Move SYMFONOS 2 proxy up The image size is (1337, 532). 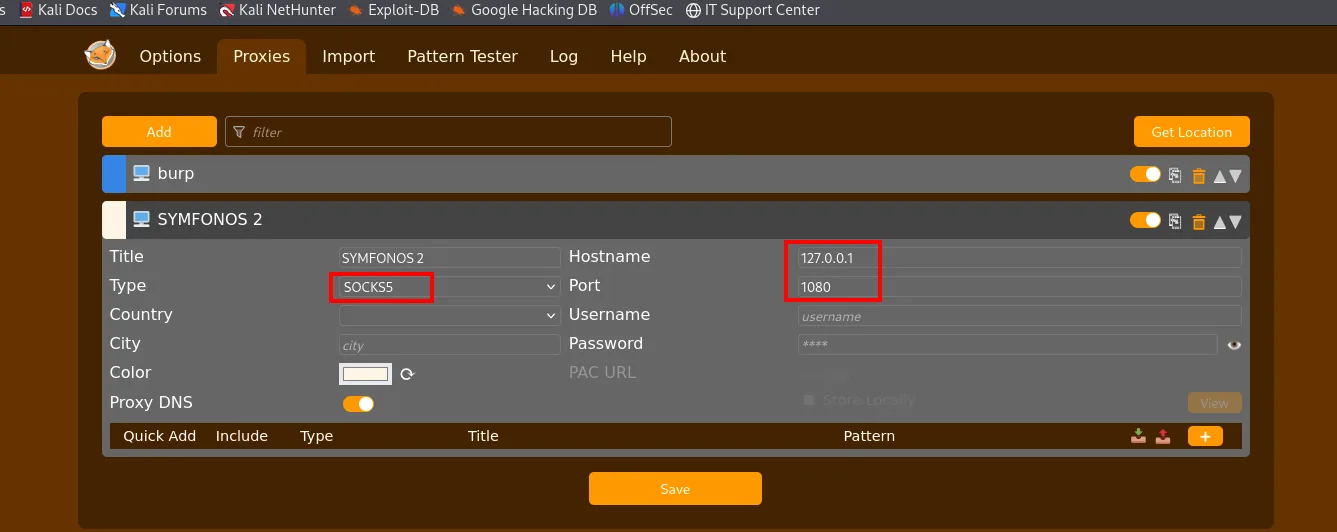click(1219, 222)
